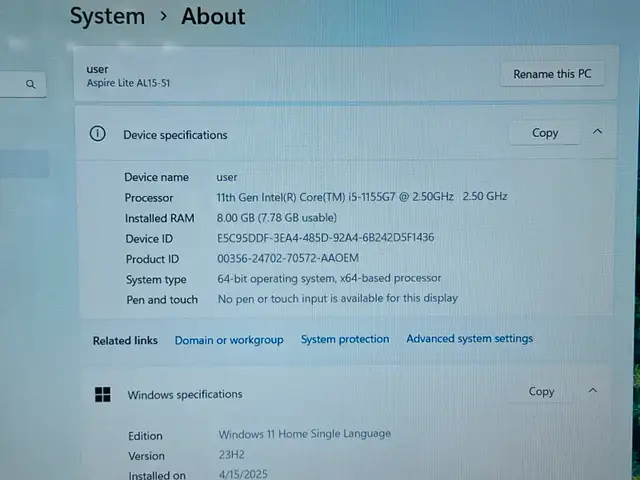Select the Version value 23H2

(x=231, y=455)
